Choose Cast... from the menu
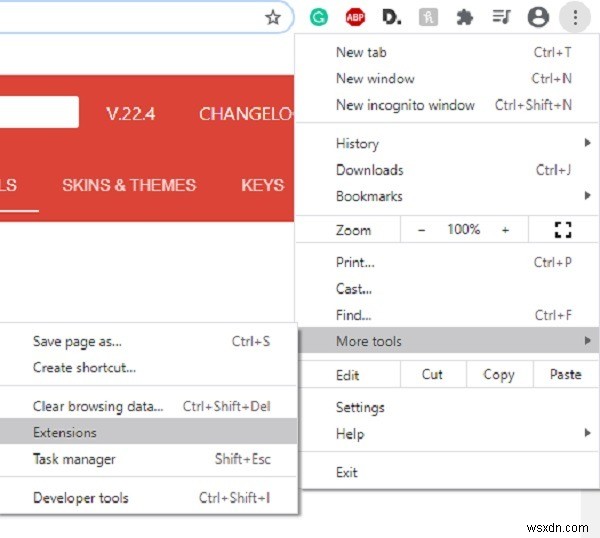Image resolution: width=600 pixels, height=538 pixels. [x=447, y=289]
